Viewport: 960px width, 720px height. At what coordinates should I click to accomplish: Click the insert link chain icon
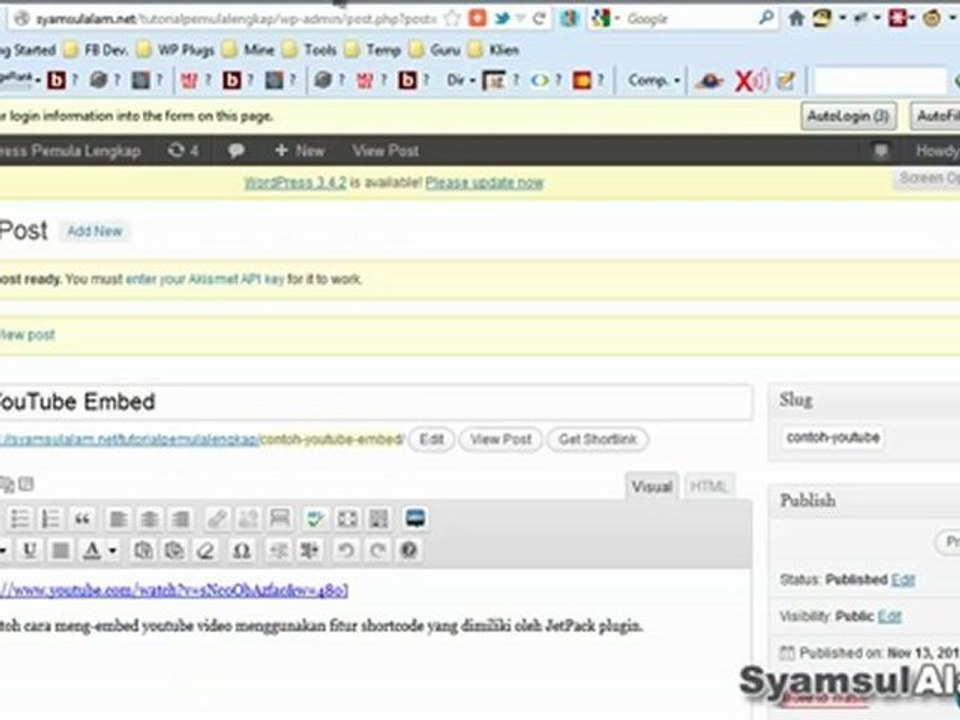click(x=217, y=519)
